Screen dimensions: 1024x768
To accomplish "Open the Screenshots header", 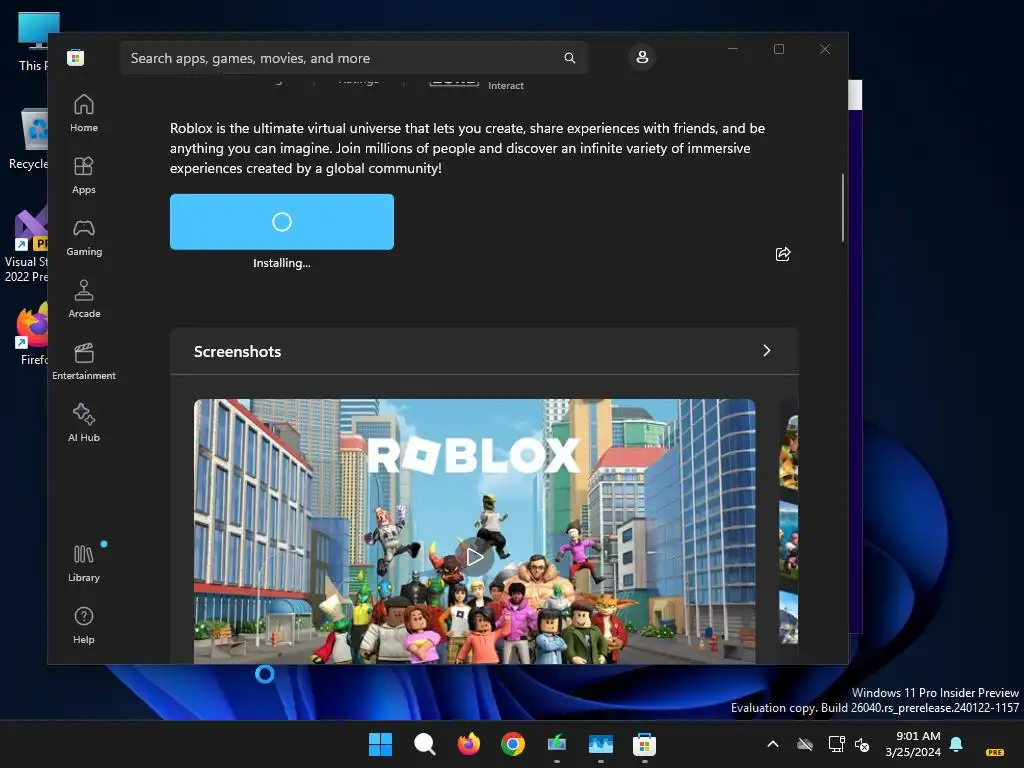I will pyautogui.click(x=484, y=351).
